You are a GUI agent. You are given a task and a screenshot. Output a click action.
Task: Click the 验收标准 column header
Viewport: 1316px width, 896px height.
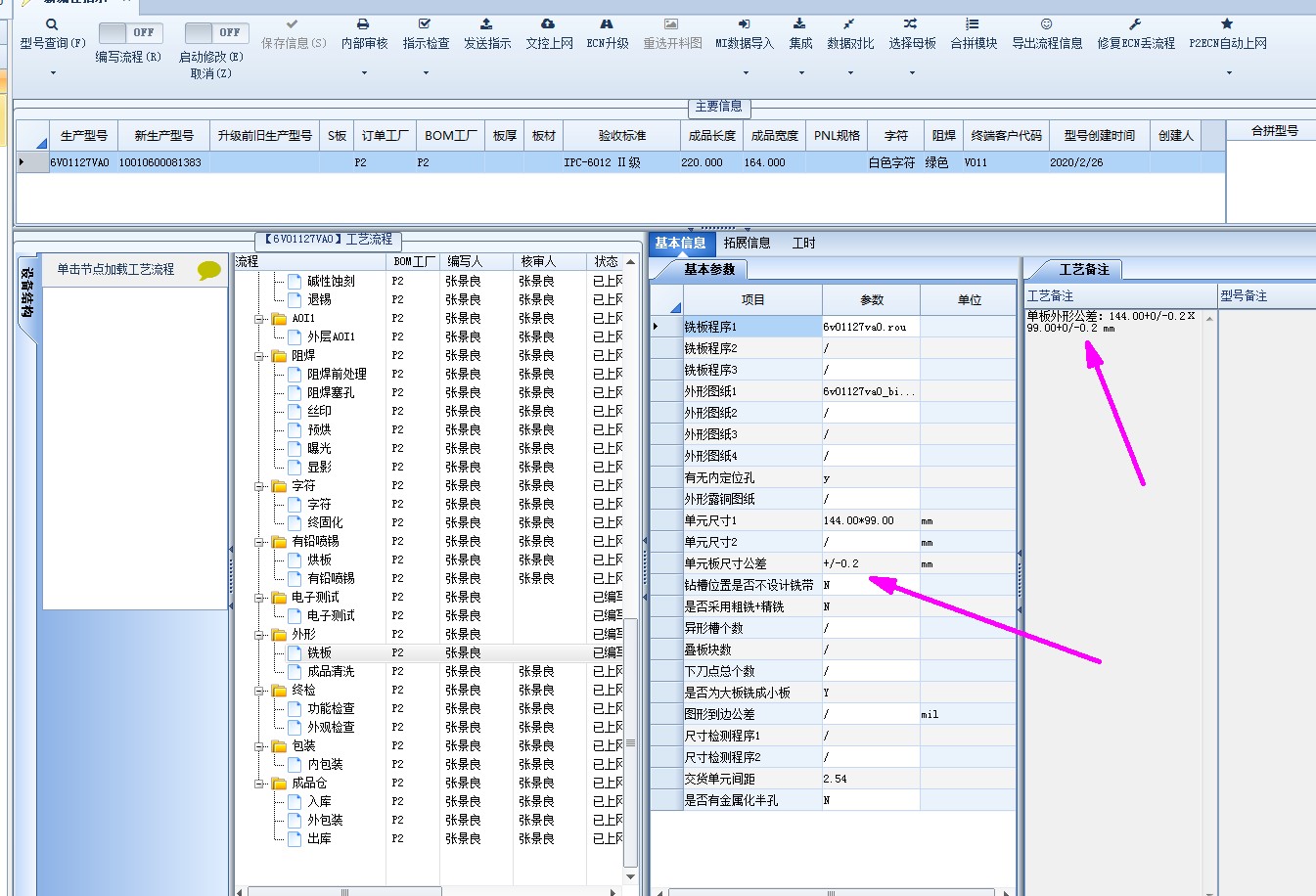[x=622, y=136]
